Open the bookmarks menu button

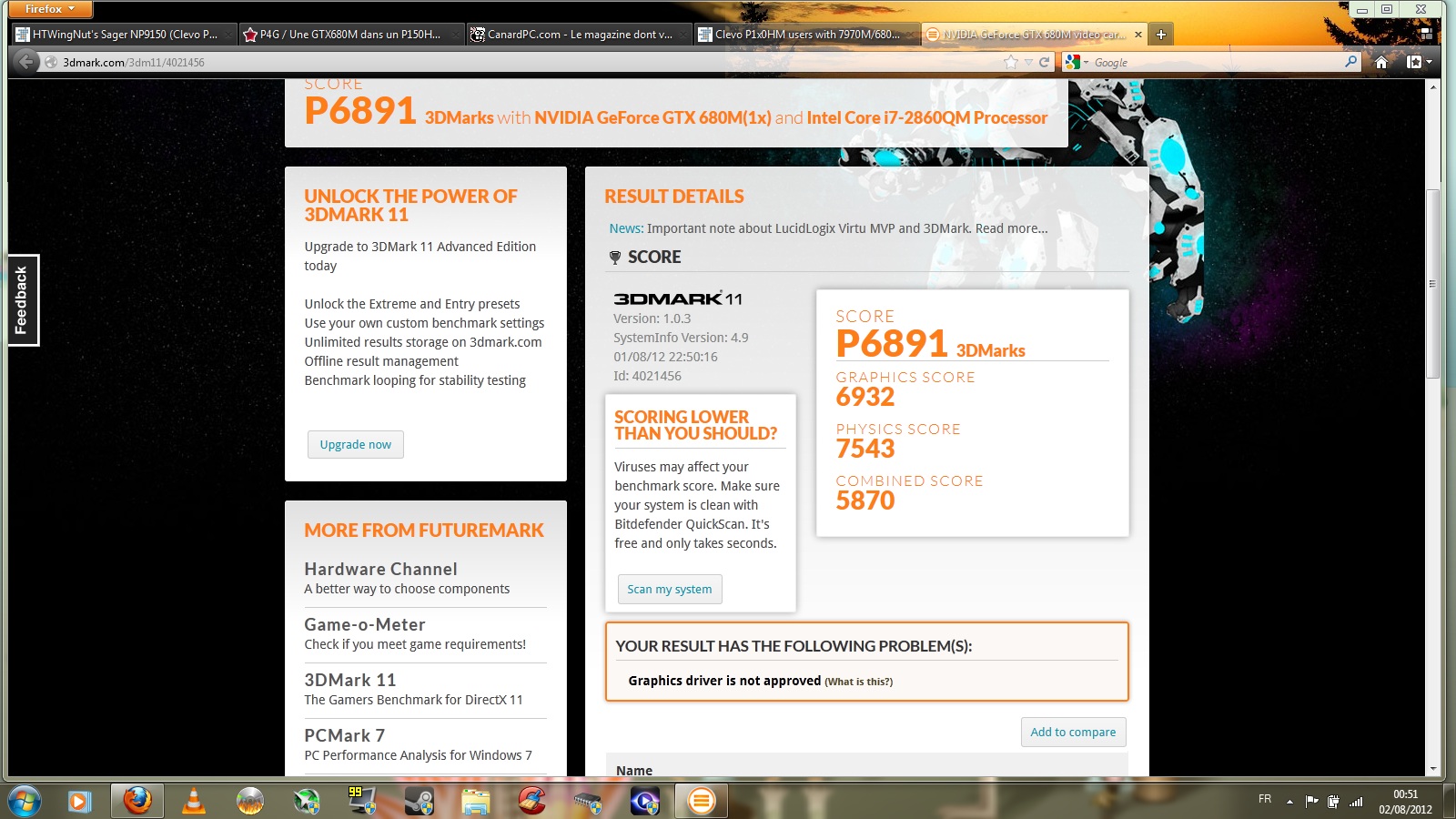[x=1420, y=62]
